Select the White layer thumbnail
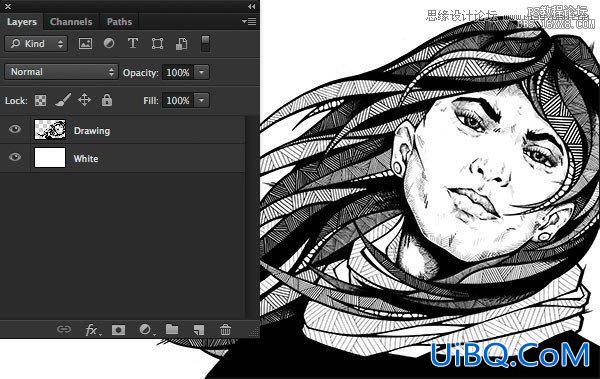This screenshot has height=379, width=600. click(50, 158)
